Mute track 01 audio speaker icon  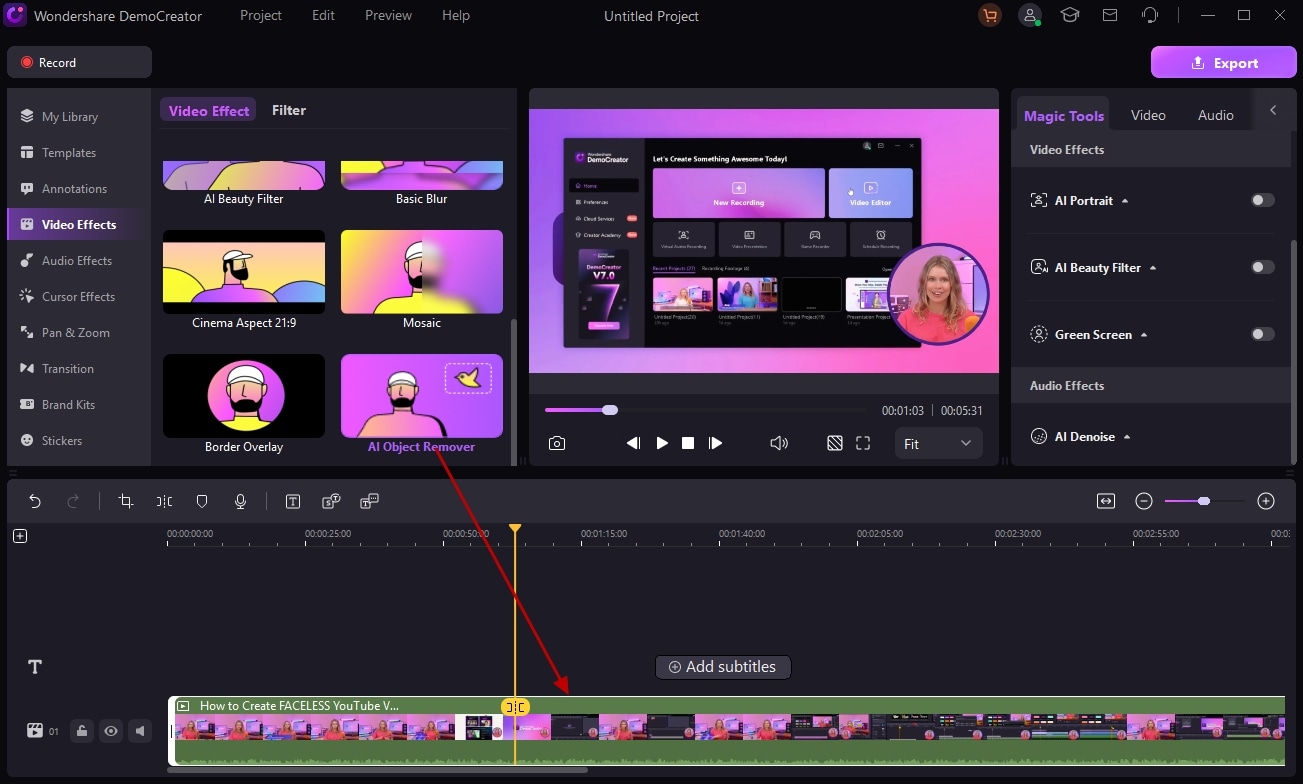pos(140,731)
